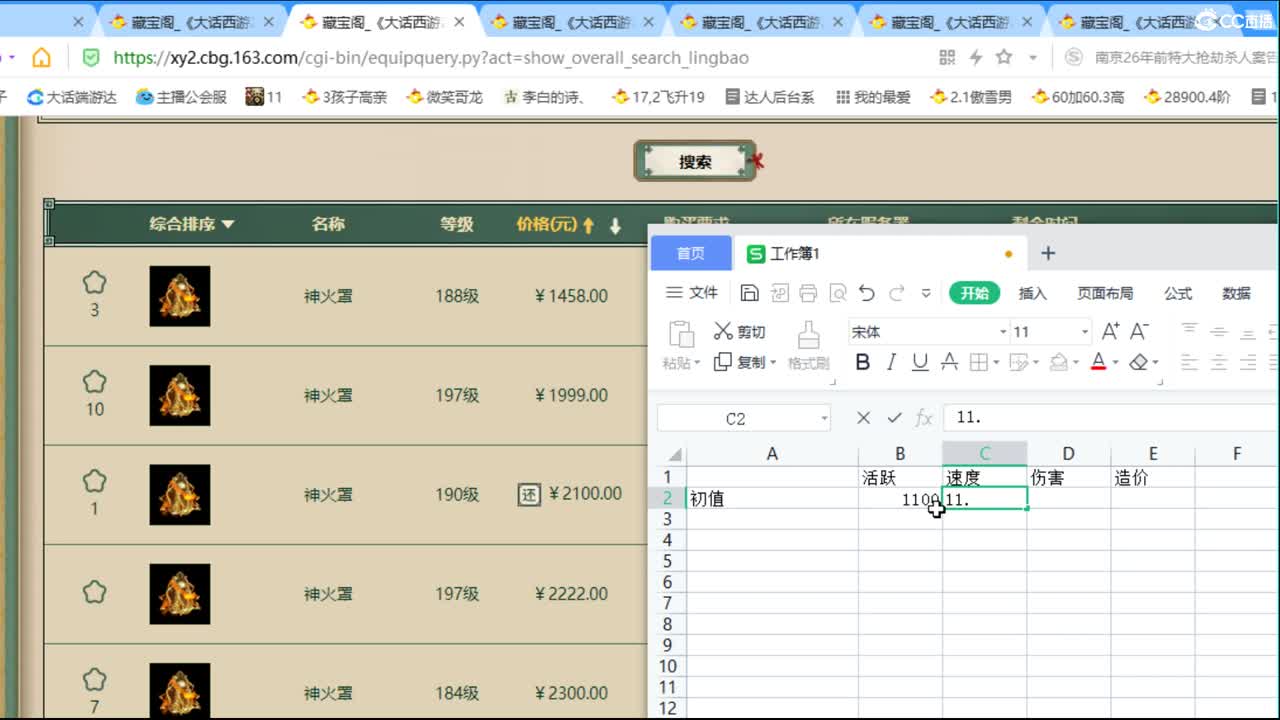
Task: Open Print Preview in WPS toolbar
Action: [838, 293]
